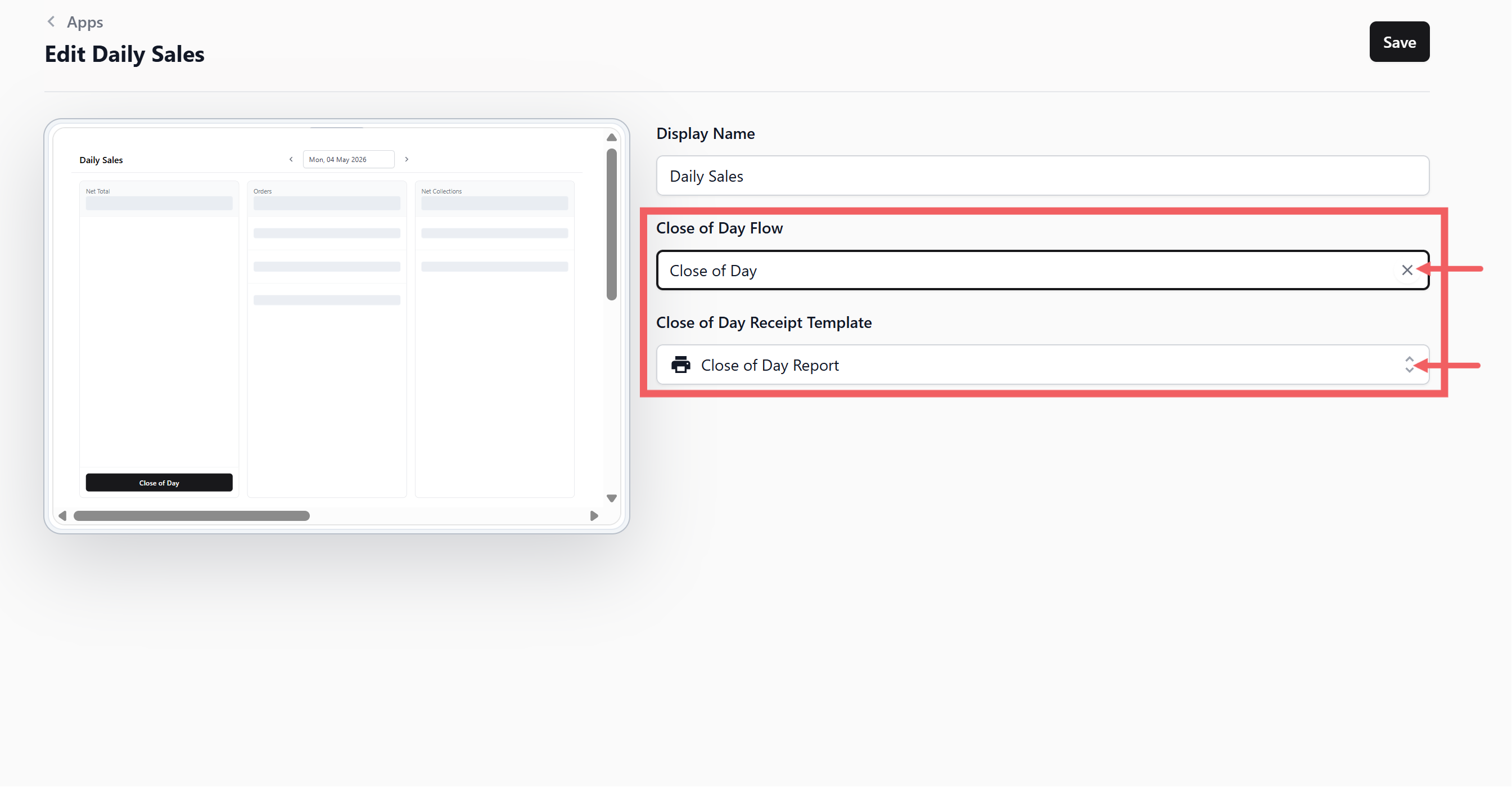This screenshot has width=1512, height=787.
Task: Open the Close of Day Receipt Template dropdown
Action: [1042, 365]
